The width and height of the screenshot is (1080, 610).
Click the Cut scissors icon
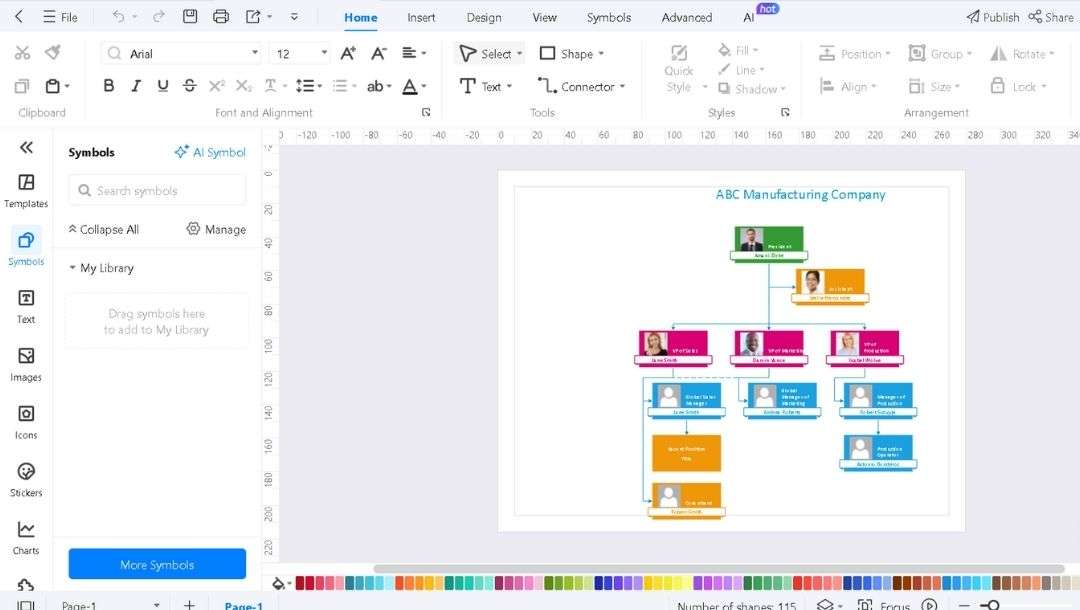[x=21, y=52]
